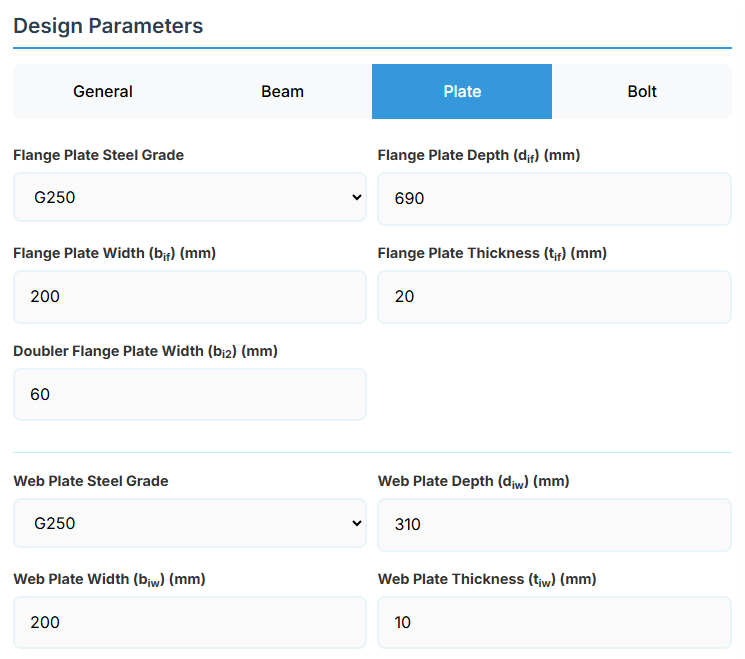Click the Flange Plate Thickness label
The image size is (745, 659).
(492, 253)
